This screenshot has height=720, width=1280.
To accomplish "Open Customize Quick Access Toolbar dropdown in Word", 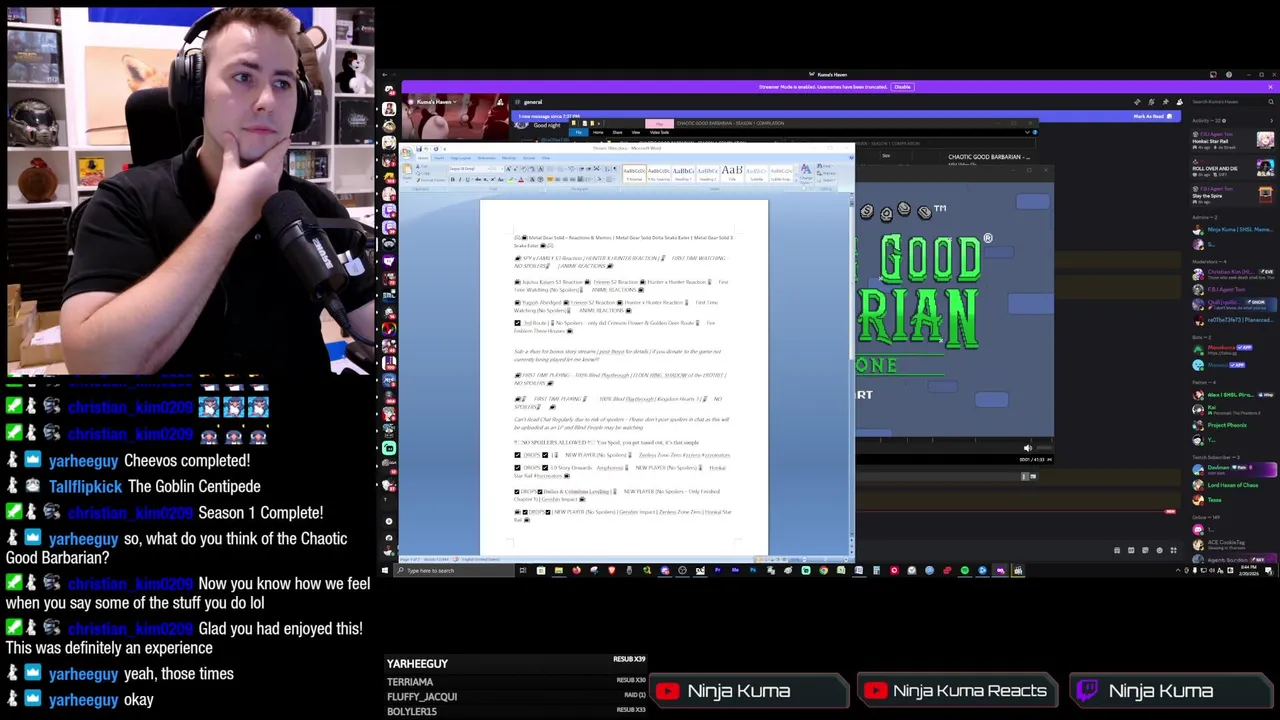I will (444, 149).
